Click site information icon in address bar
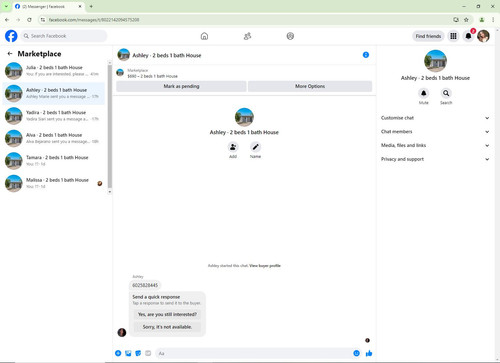The width and height of the screenshot is (500, 363). click(x=43, y=20)
